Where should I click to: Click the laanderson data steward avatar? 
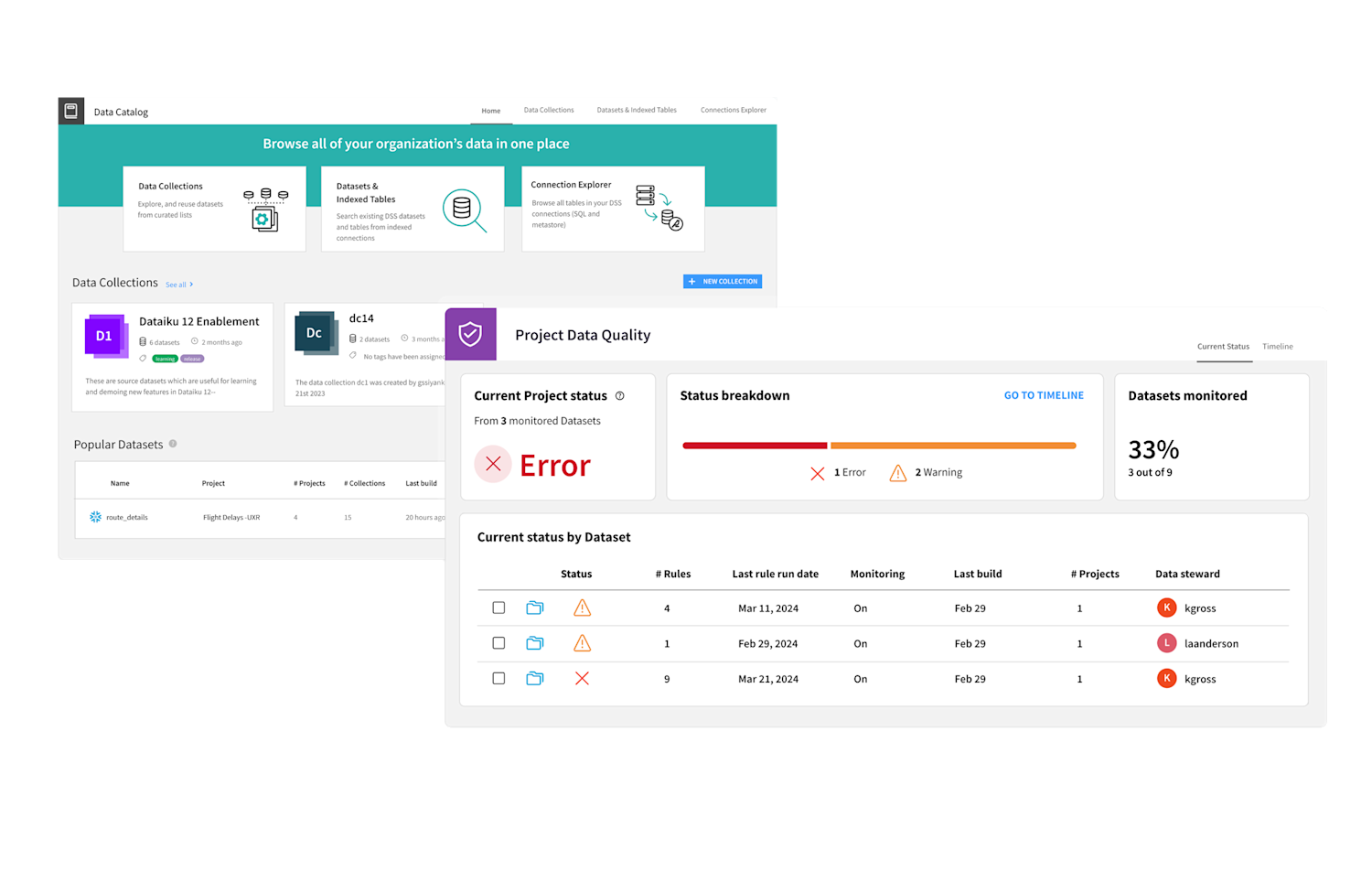1166,643
